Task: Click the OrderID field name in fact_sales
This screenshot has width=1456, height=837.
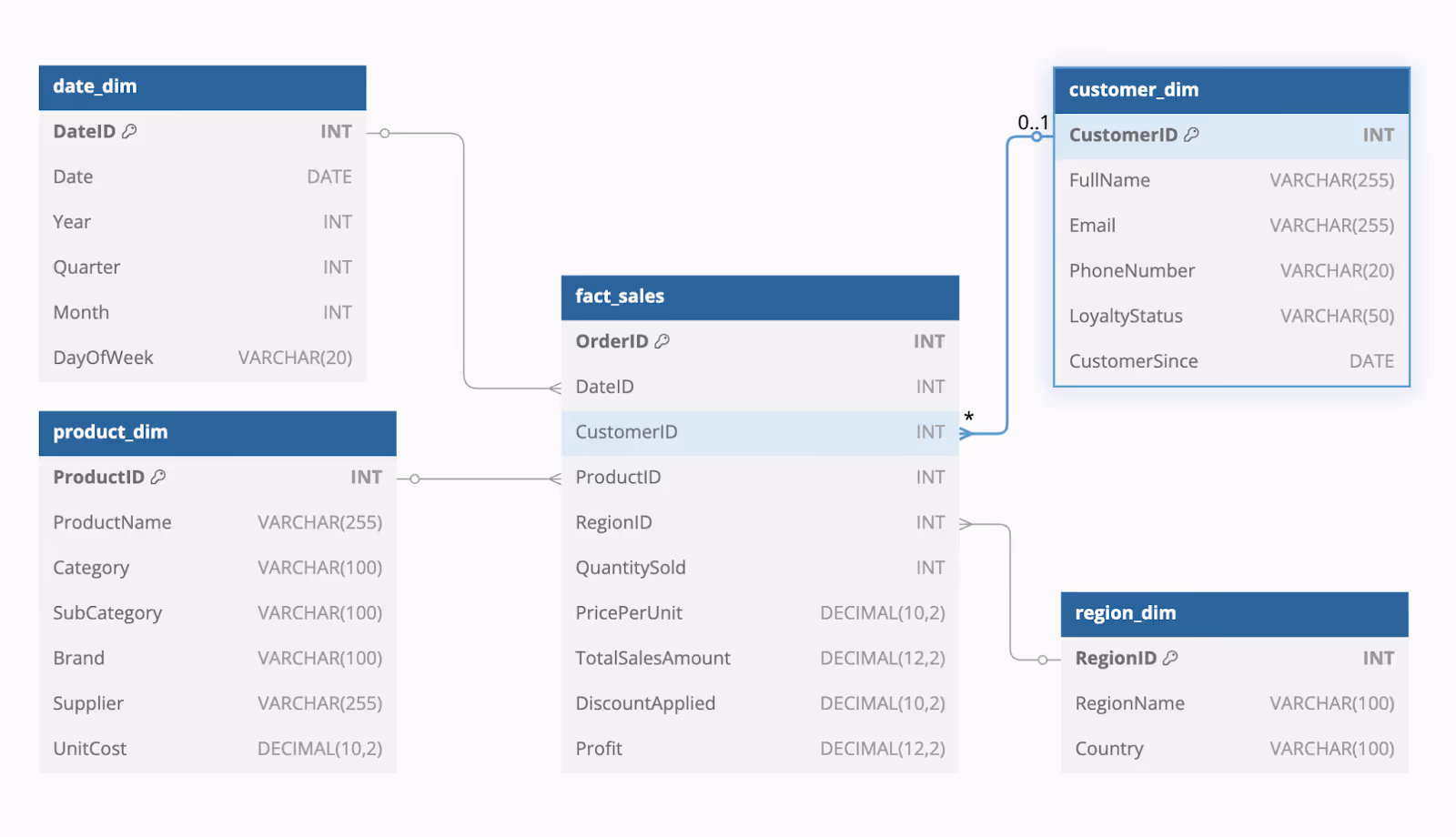Action: coord(612,341)
